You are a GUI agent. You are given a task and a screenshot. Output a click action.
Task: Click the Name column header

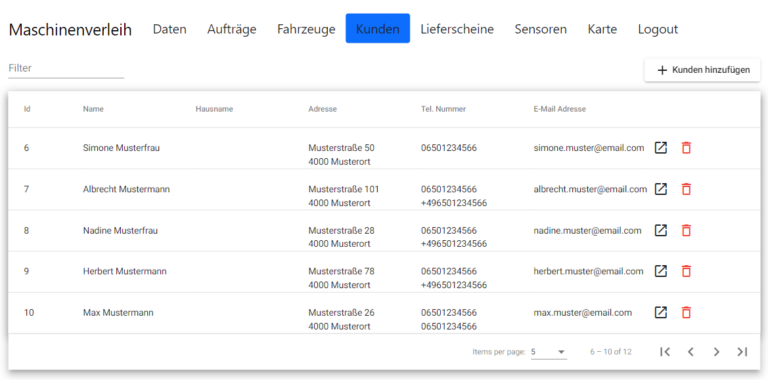pyautogui.click(x=93, y=109)
